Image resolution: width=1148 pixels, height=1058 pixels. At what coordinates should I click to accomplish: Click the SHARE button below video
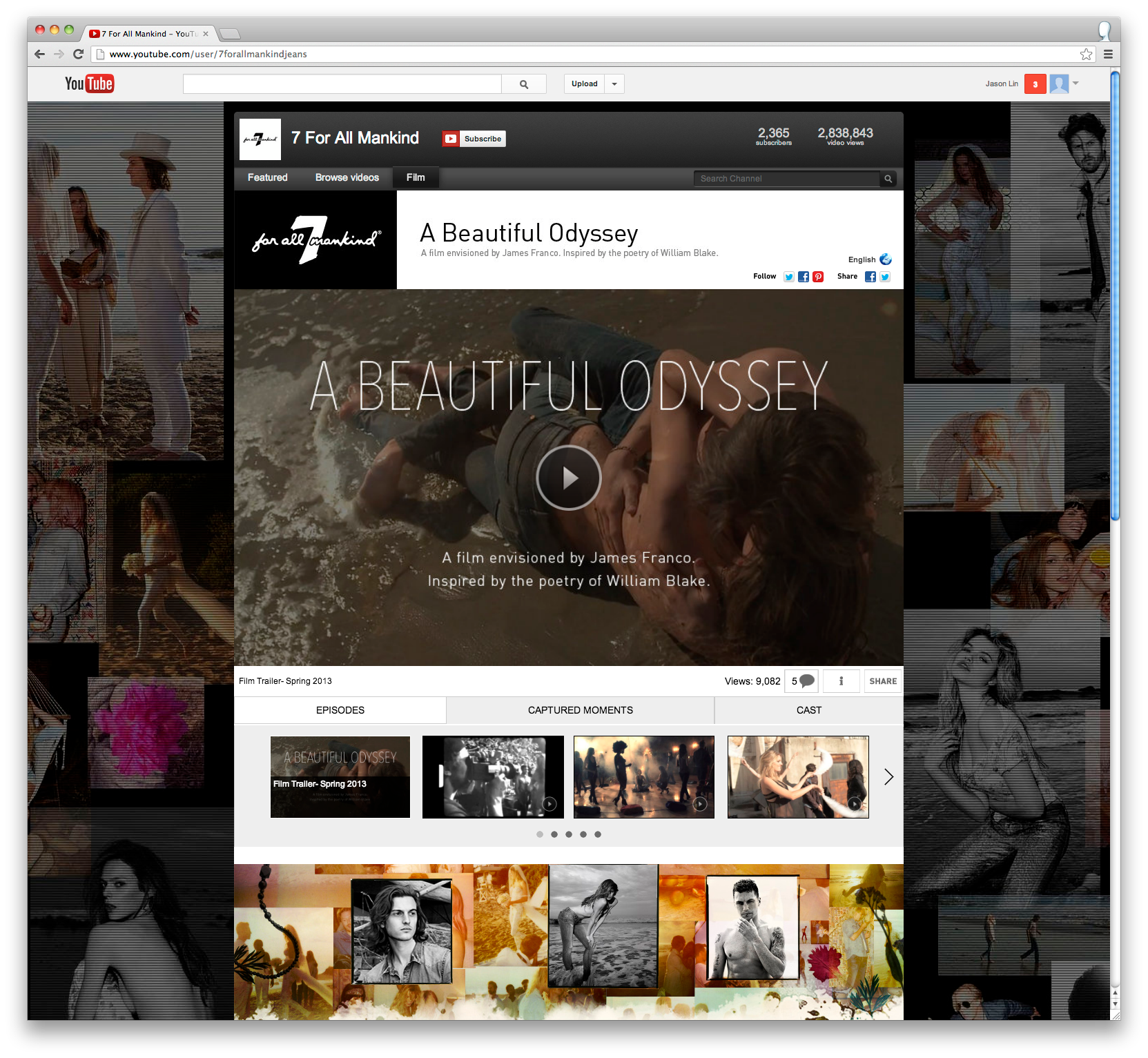click(x=883, y=681)
